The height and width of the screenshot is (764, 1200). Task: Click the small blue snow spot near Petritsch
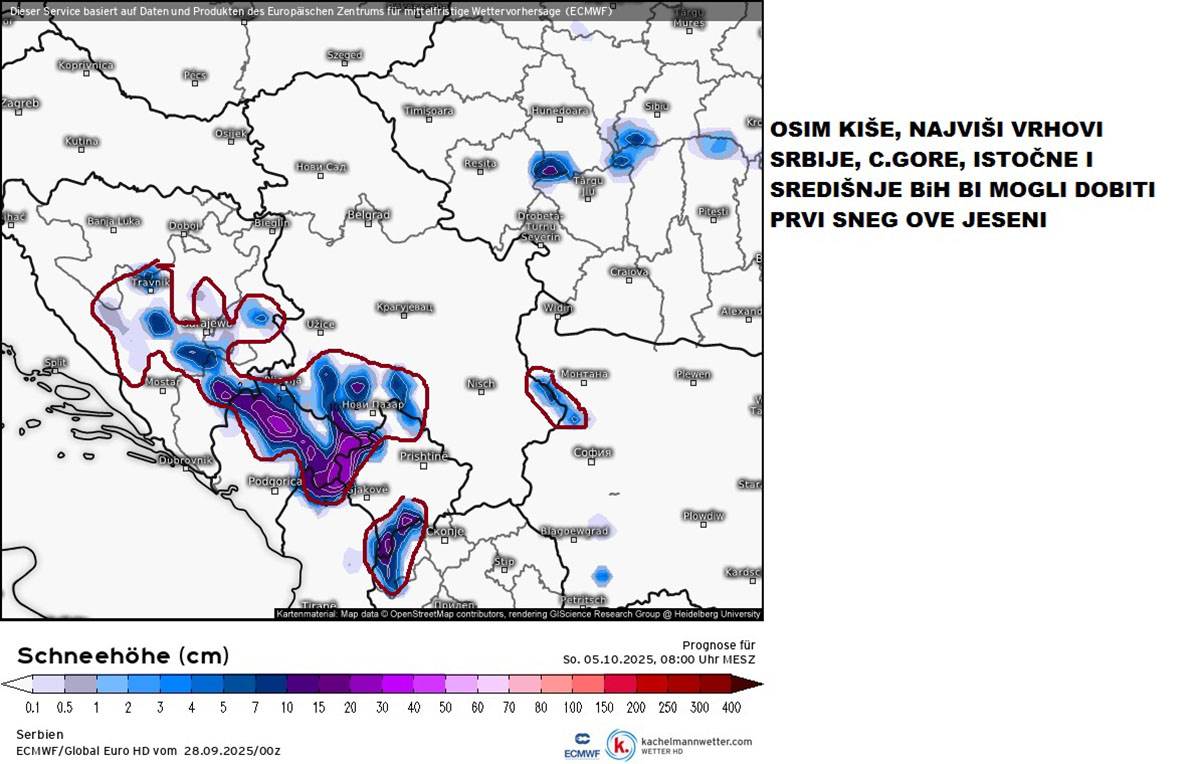tap(601, 575)
